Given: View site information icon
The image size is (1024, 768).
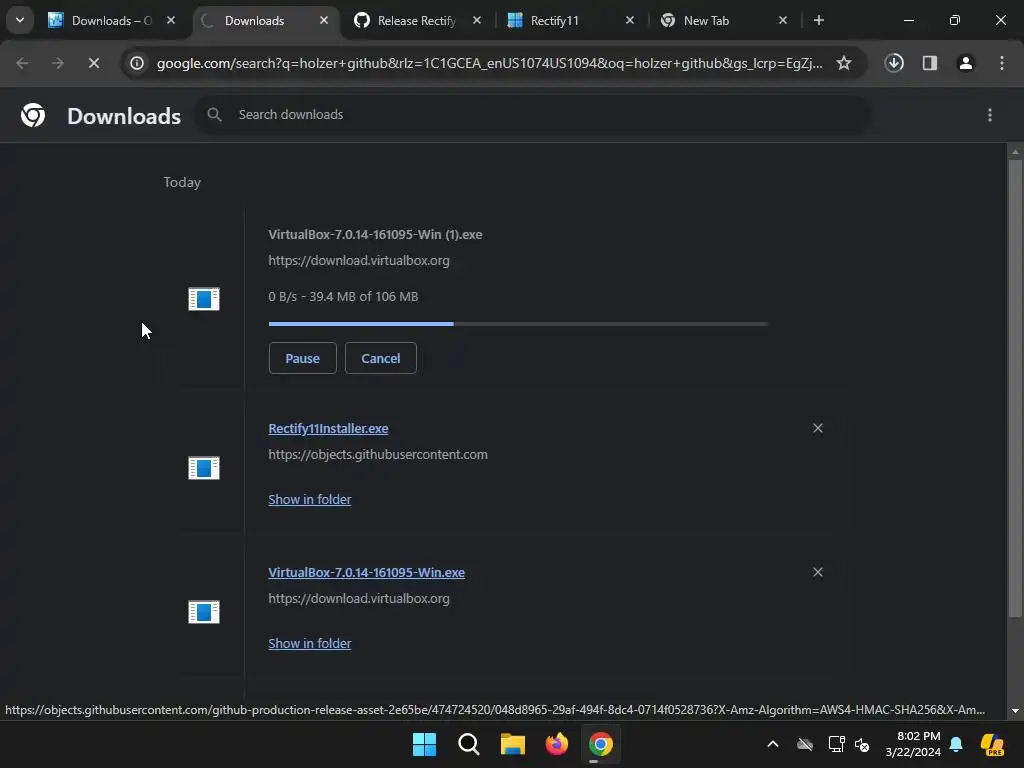Looking at the screenshot, I should click(137, 63).
